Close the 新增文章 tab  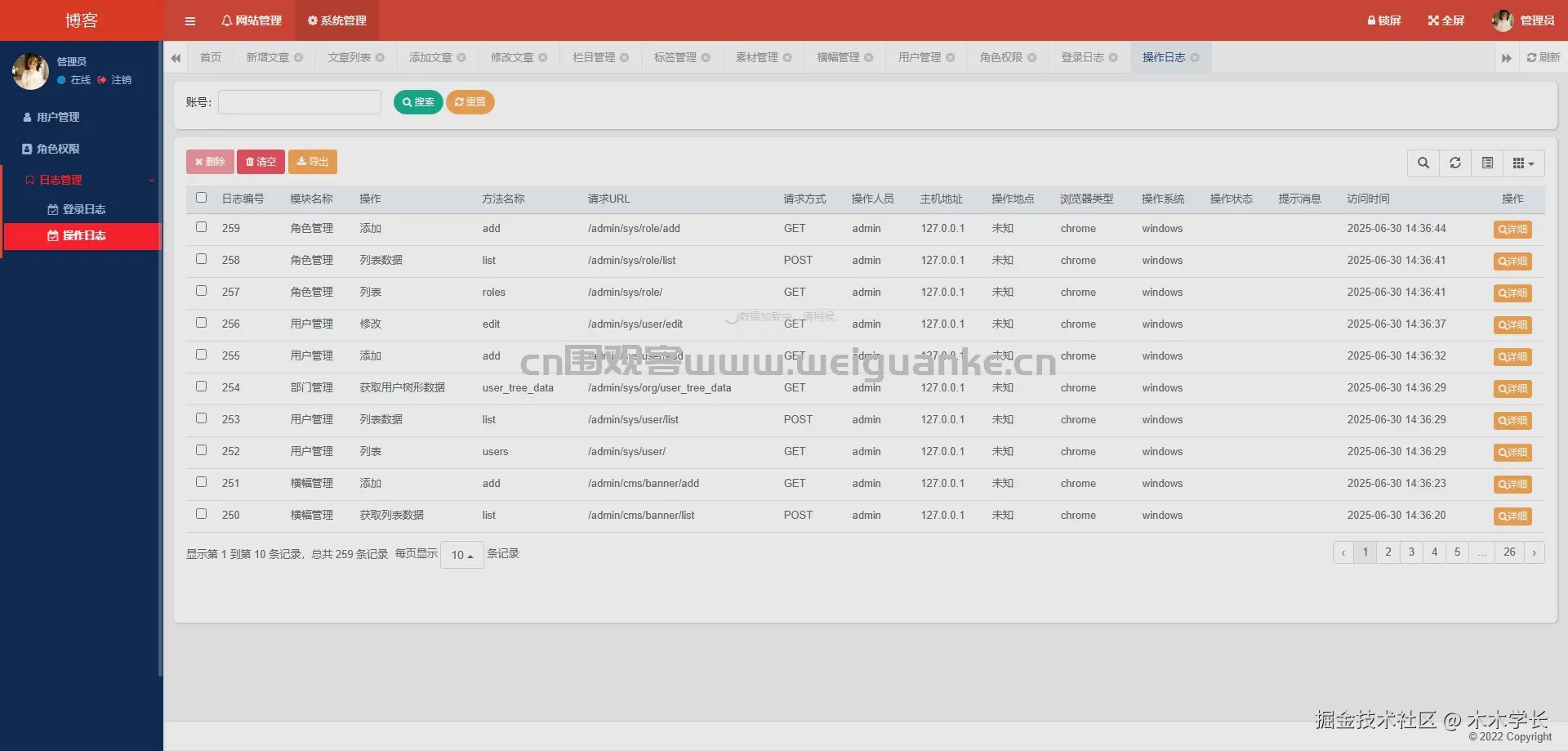[x=299, y=58]
